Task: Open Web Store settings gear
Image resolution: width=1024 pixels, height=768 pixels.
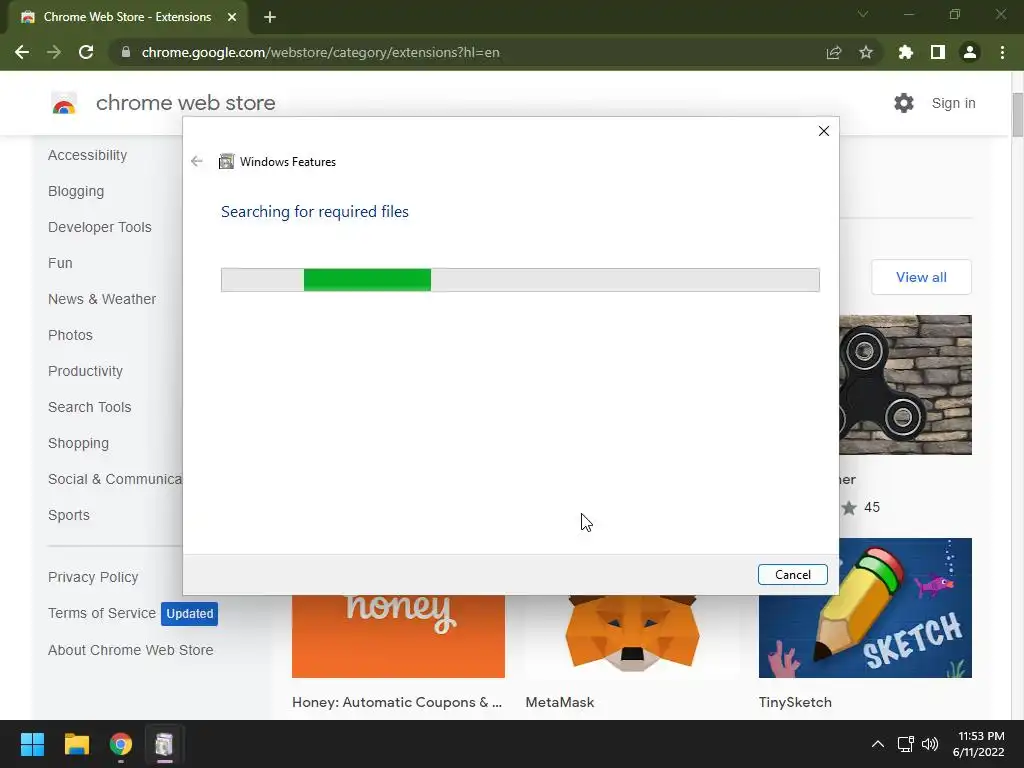Action: (x=904, y=103)
